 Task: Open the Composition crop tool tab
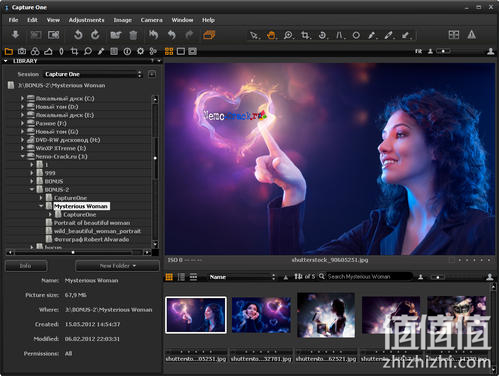[x=74, y=51]
